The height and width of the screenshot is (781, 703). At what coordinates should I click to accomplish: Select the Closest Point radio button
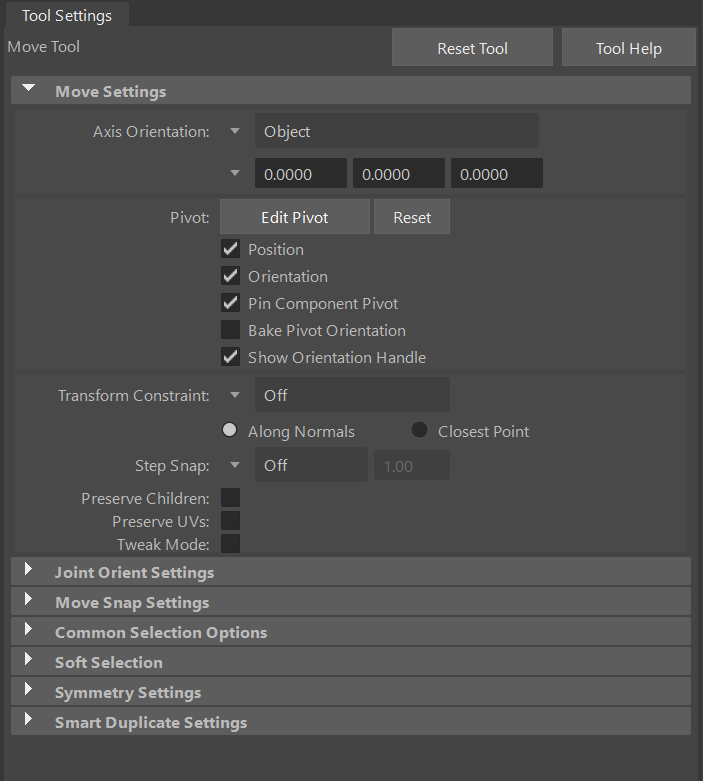[420, 431]
